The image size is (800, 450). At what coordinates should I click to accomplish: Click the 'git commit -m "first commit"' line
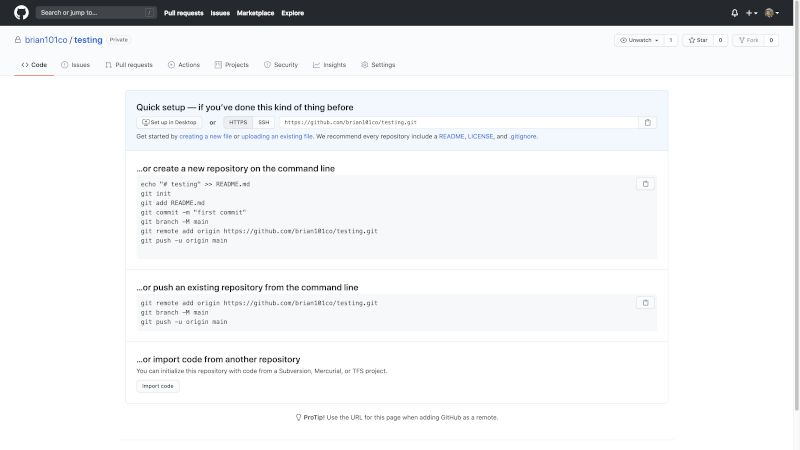click(193, 212)
